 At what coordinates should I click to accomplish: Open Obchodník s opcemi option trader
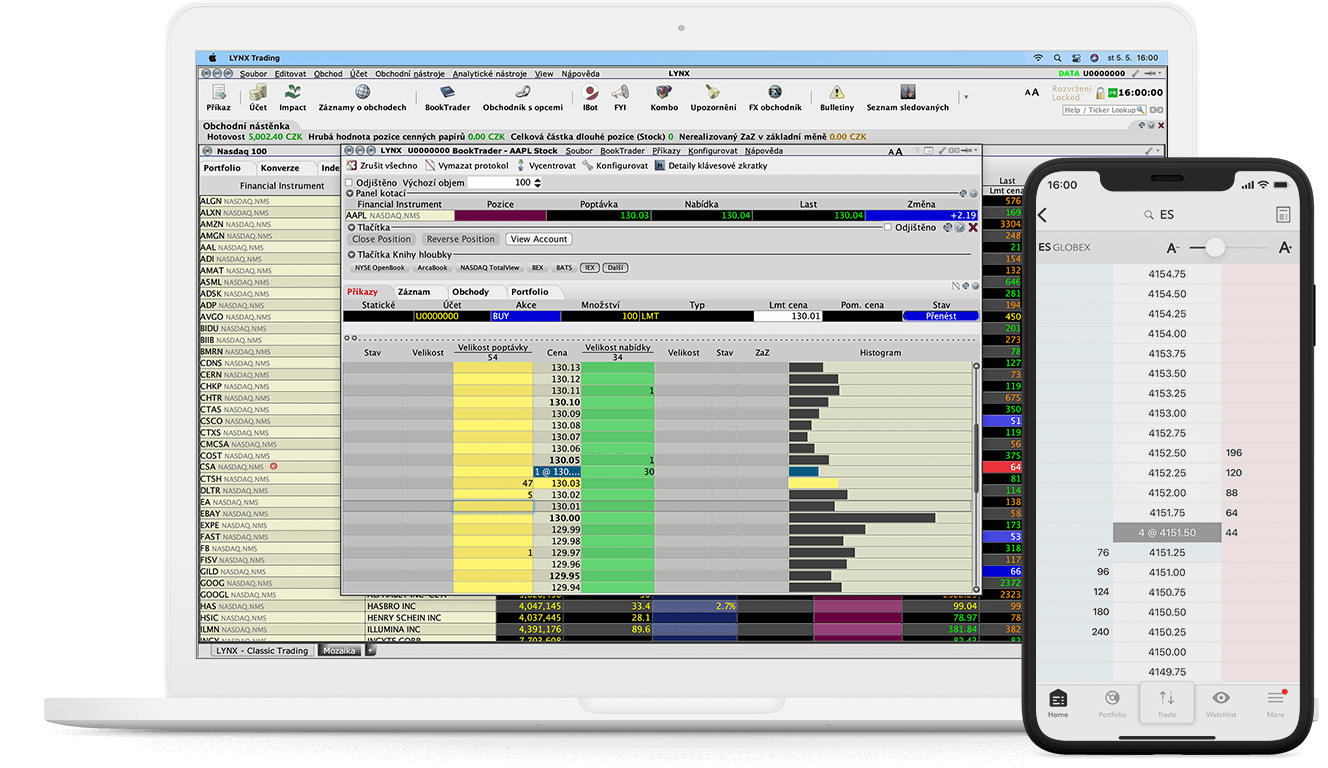point(522,97)
